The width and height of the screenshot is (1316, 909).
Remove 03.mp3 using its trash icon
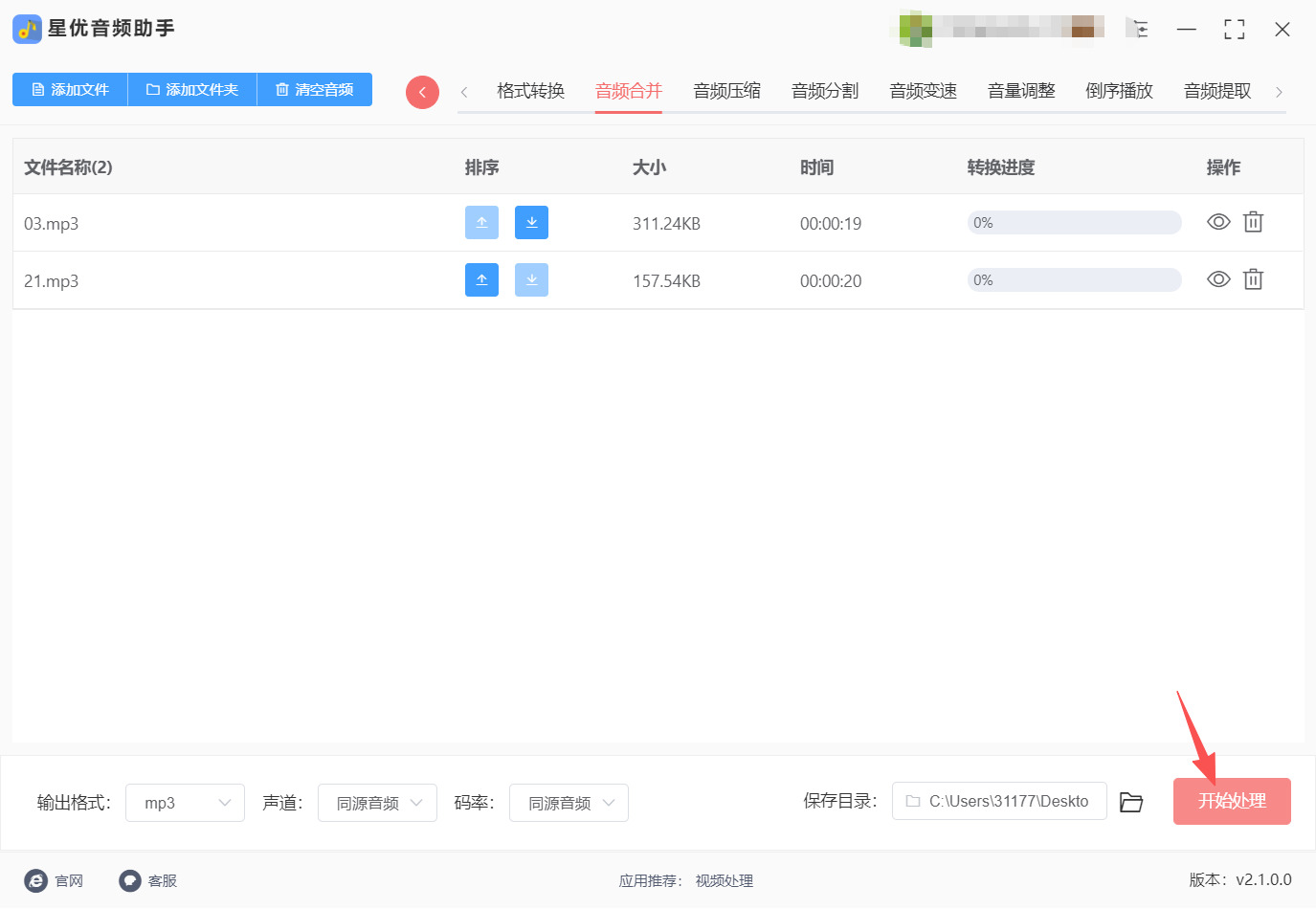coord(1254,221)
